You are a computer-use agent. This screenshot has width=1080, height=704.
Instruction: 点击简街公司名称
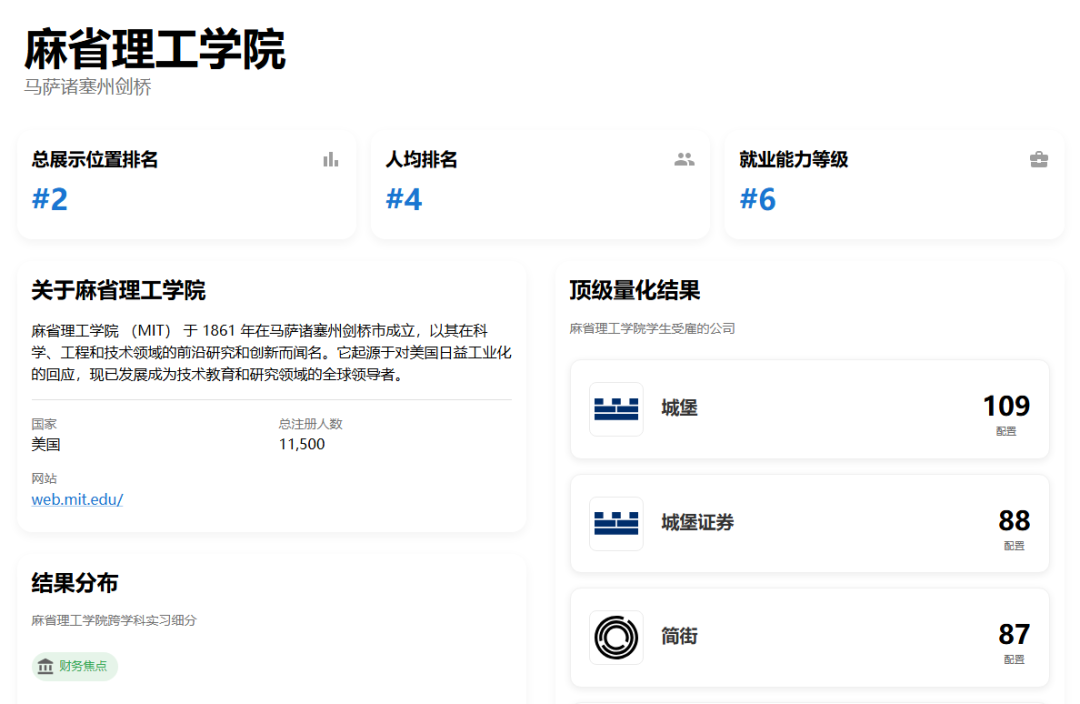[x=679, y=636]
